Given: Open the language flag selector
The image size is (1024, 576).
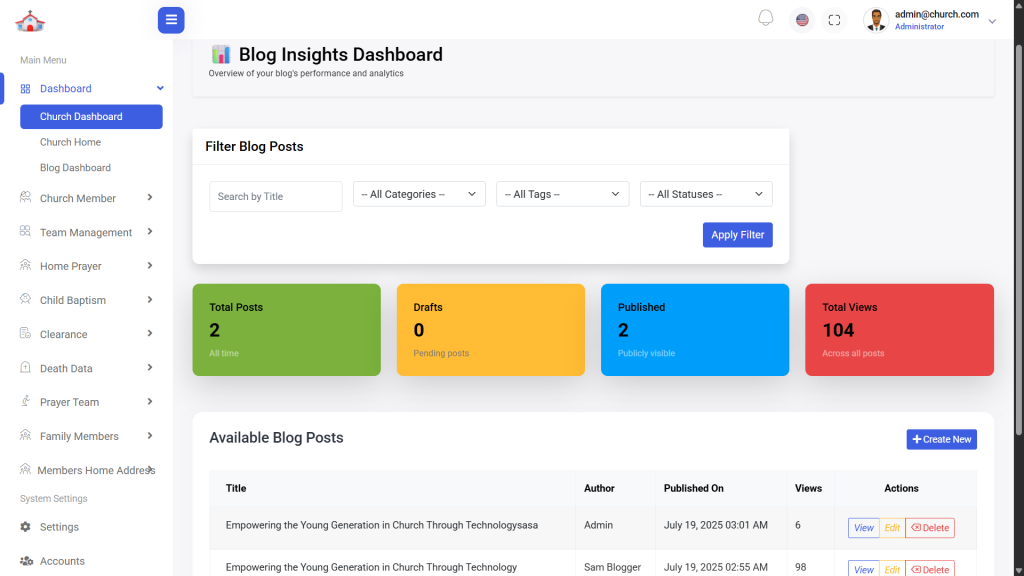Looking at the screenshot, I should point(802,20).
